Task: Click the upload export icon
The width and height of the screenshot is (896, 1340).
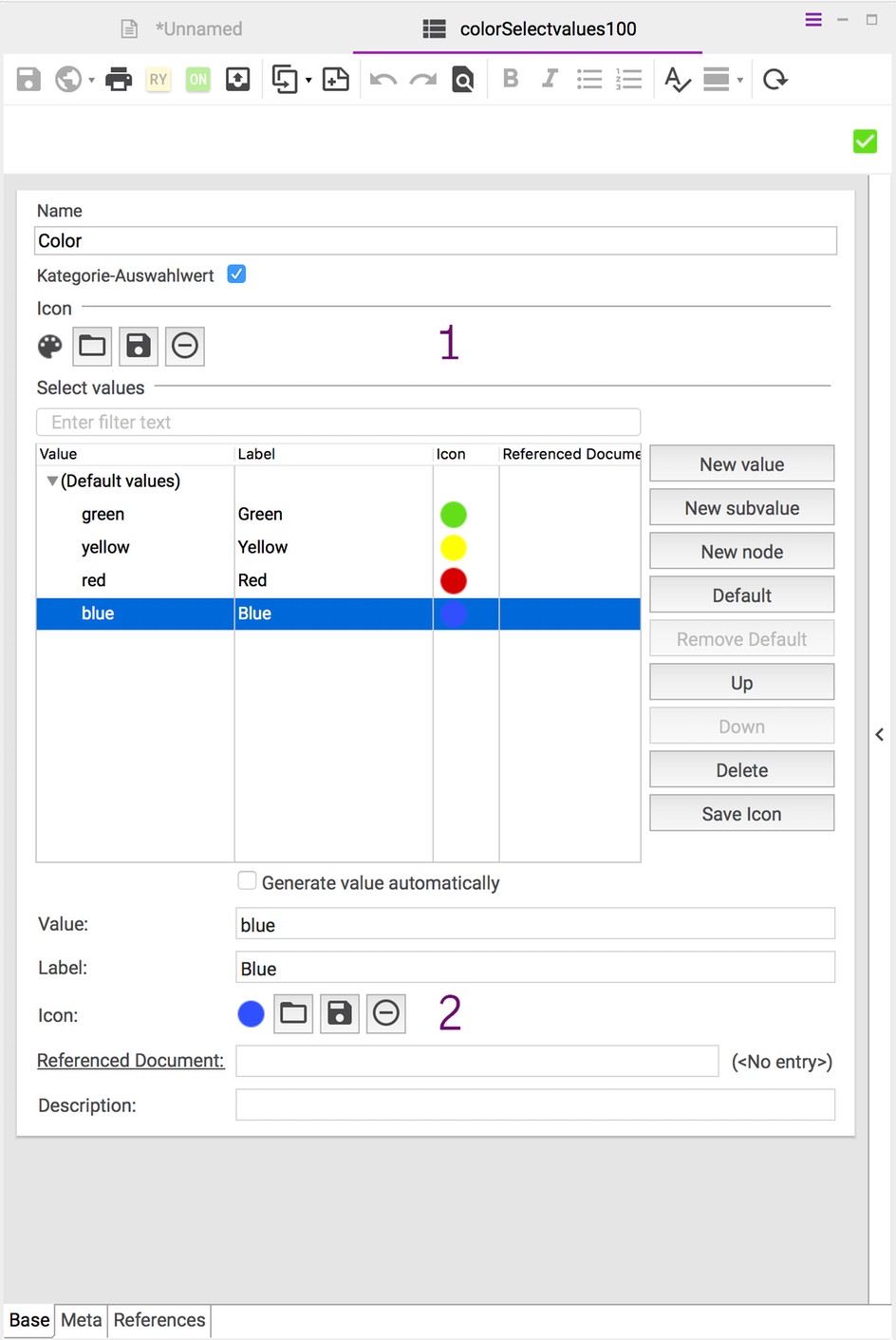Action: (x=237, y=79)
